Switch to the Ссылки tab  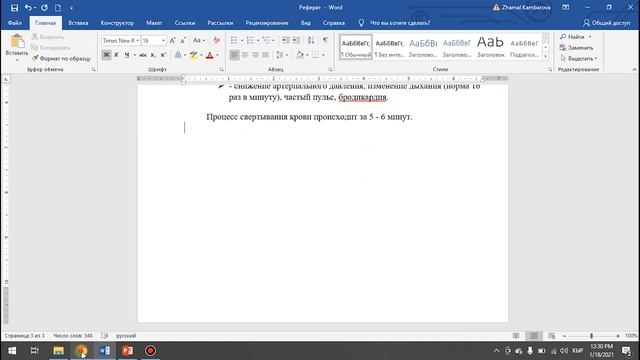(185, 23)
